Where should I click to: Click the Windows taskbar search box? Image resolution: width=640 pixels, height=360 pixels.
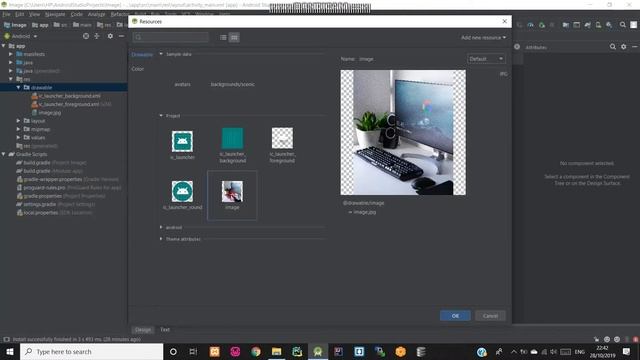[91, 352]
